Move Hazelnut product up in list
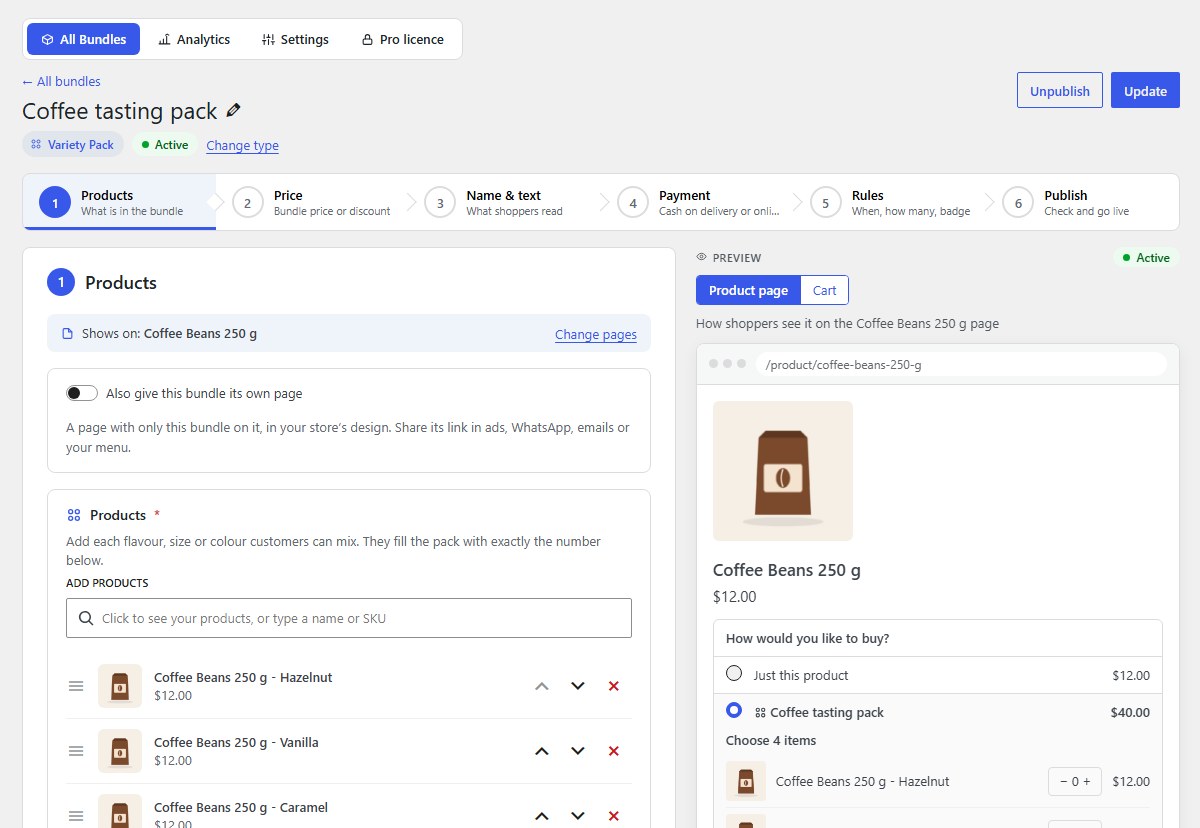The height and width of the screenshot is (828, 1200). coord(542,686)
